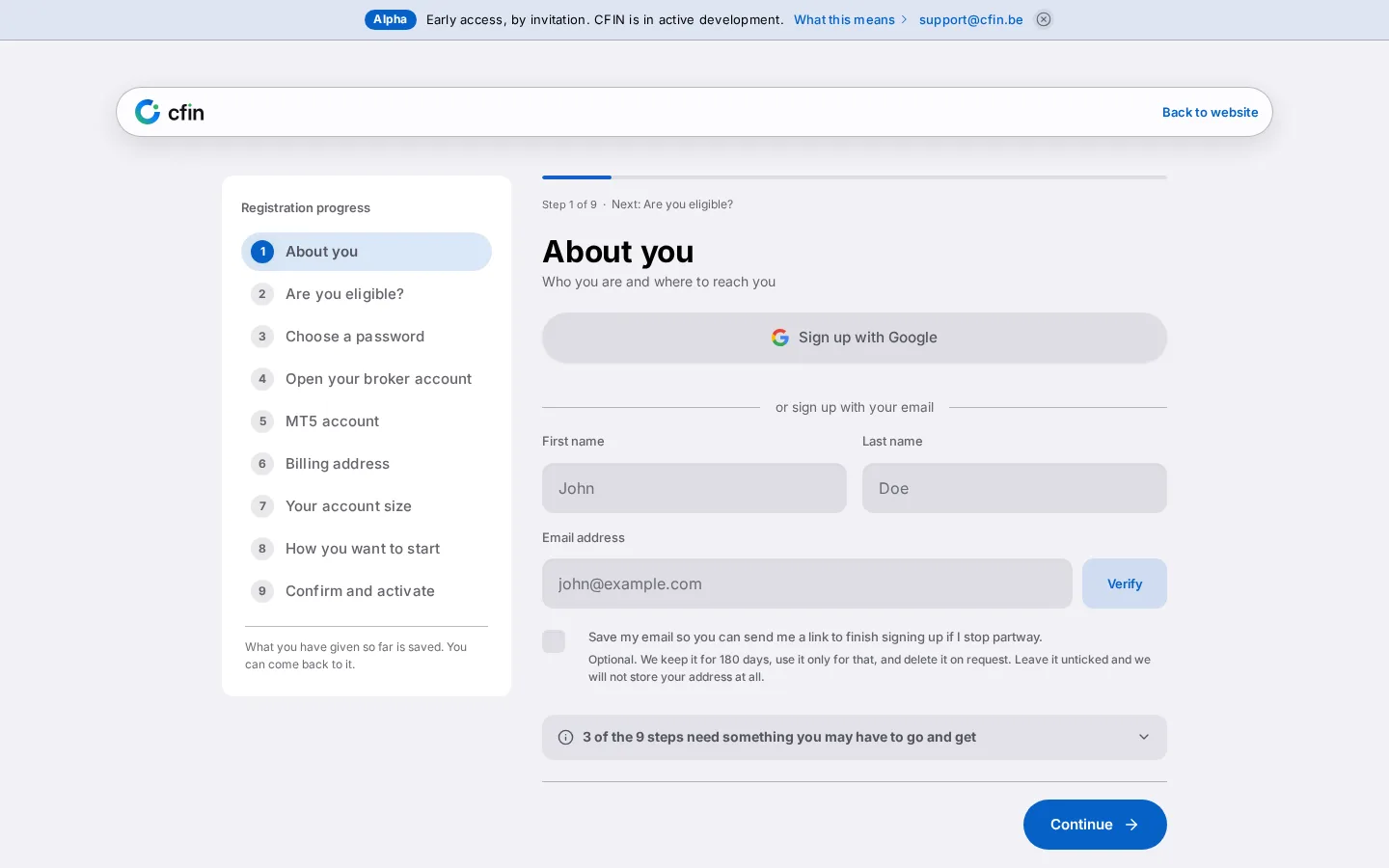Click the cfin logo

point(170,112)
